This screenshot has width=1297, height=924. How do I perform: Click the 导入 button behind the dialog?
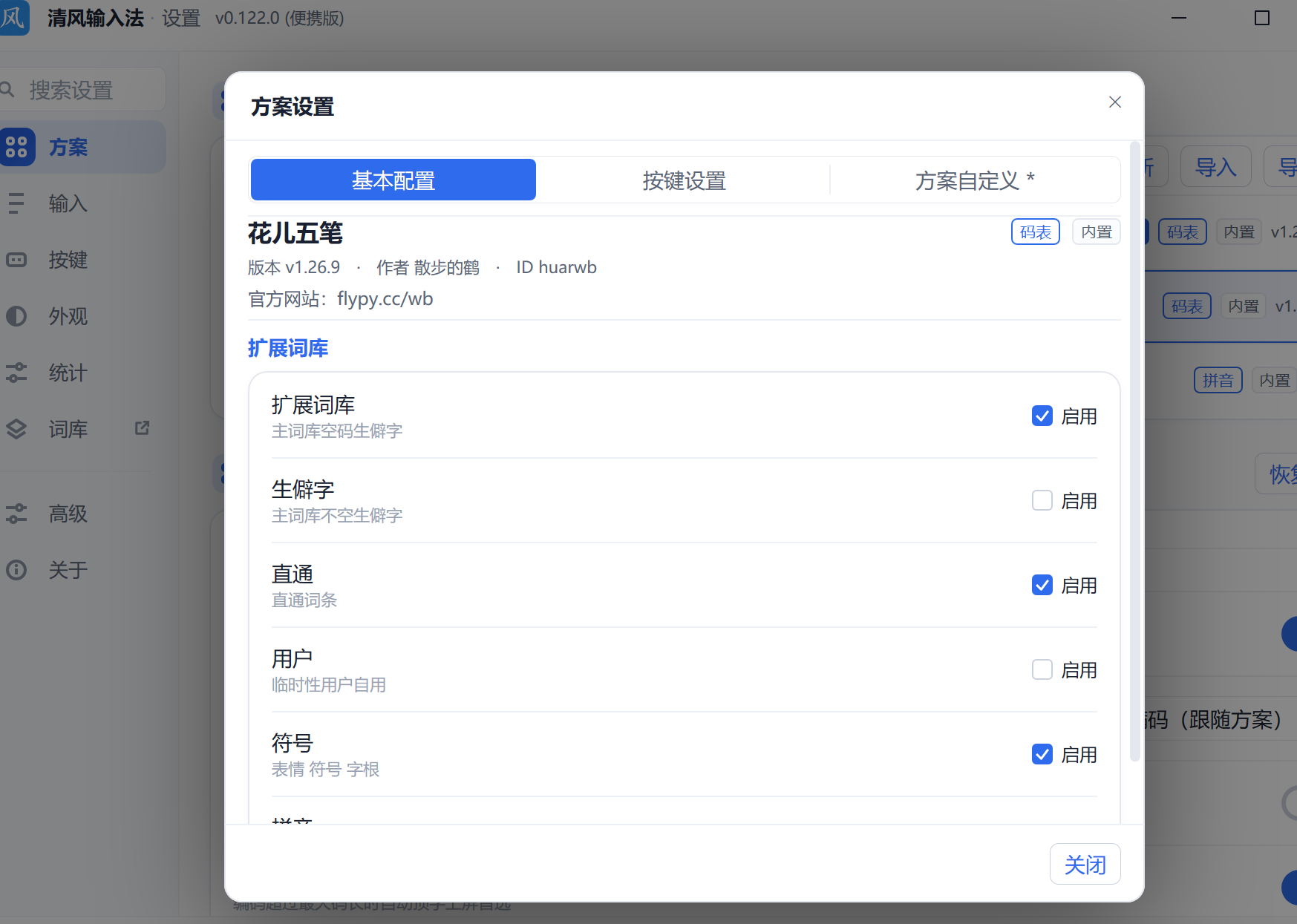pyautogui.click(x=1215, y=167)
